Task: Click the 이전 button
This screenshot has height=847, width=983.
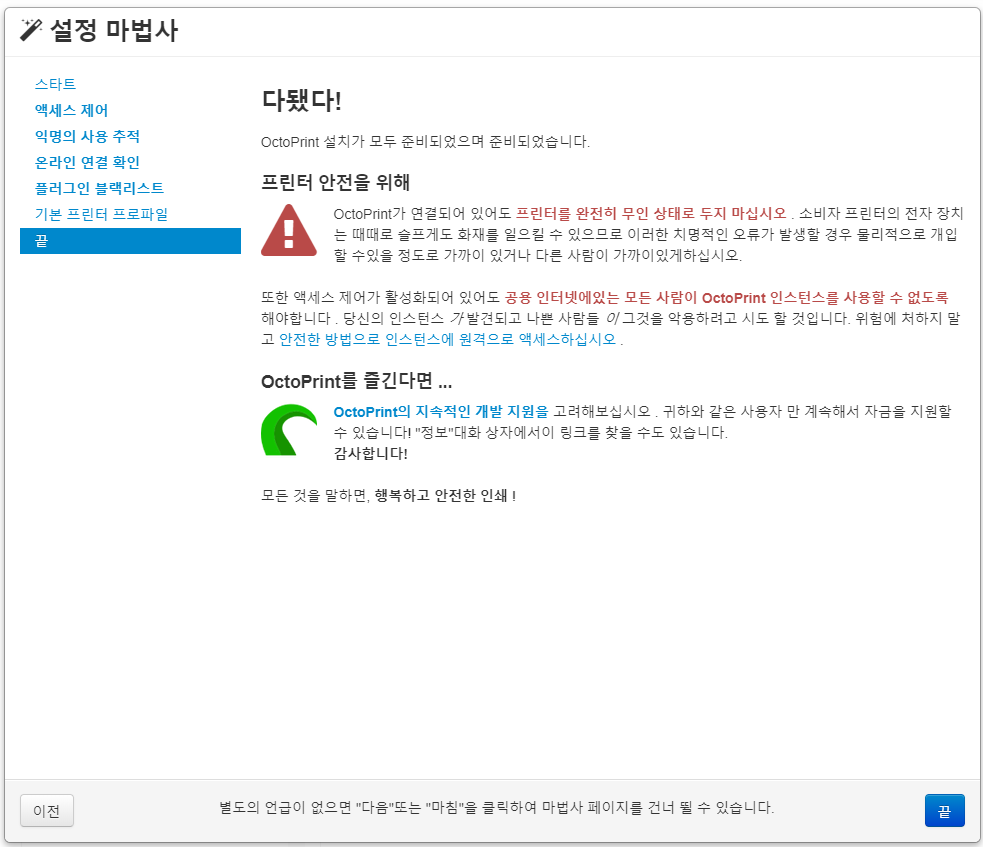Action: click(47, 811)
